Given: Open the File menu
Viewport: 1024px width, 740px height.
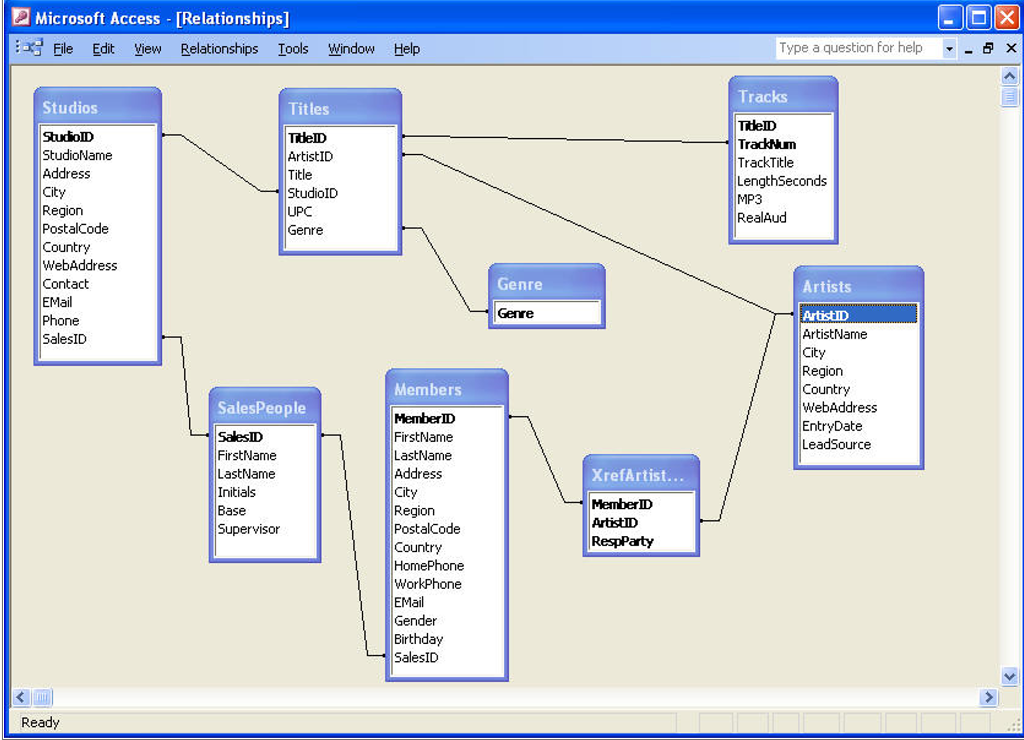Looking at the screenshot, I should (x=63, y=49).
